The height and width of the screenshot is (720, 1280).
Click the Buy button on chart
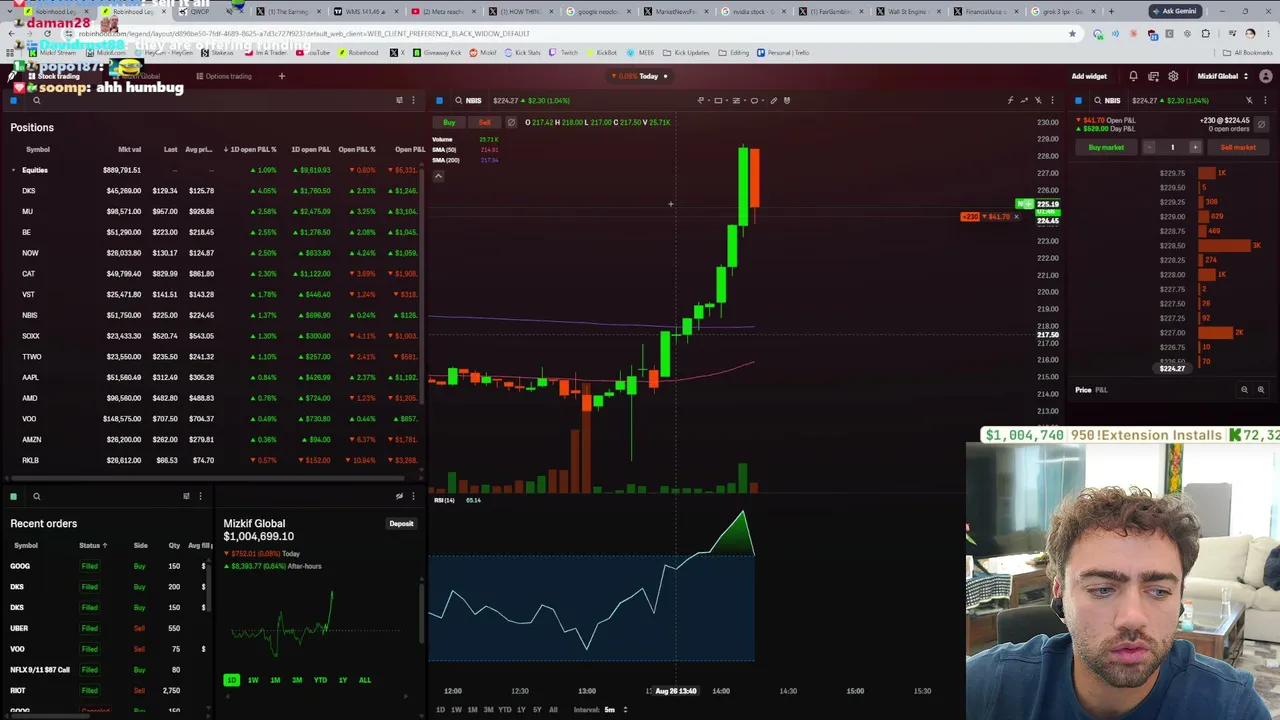click(x=449, y=122)
